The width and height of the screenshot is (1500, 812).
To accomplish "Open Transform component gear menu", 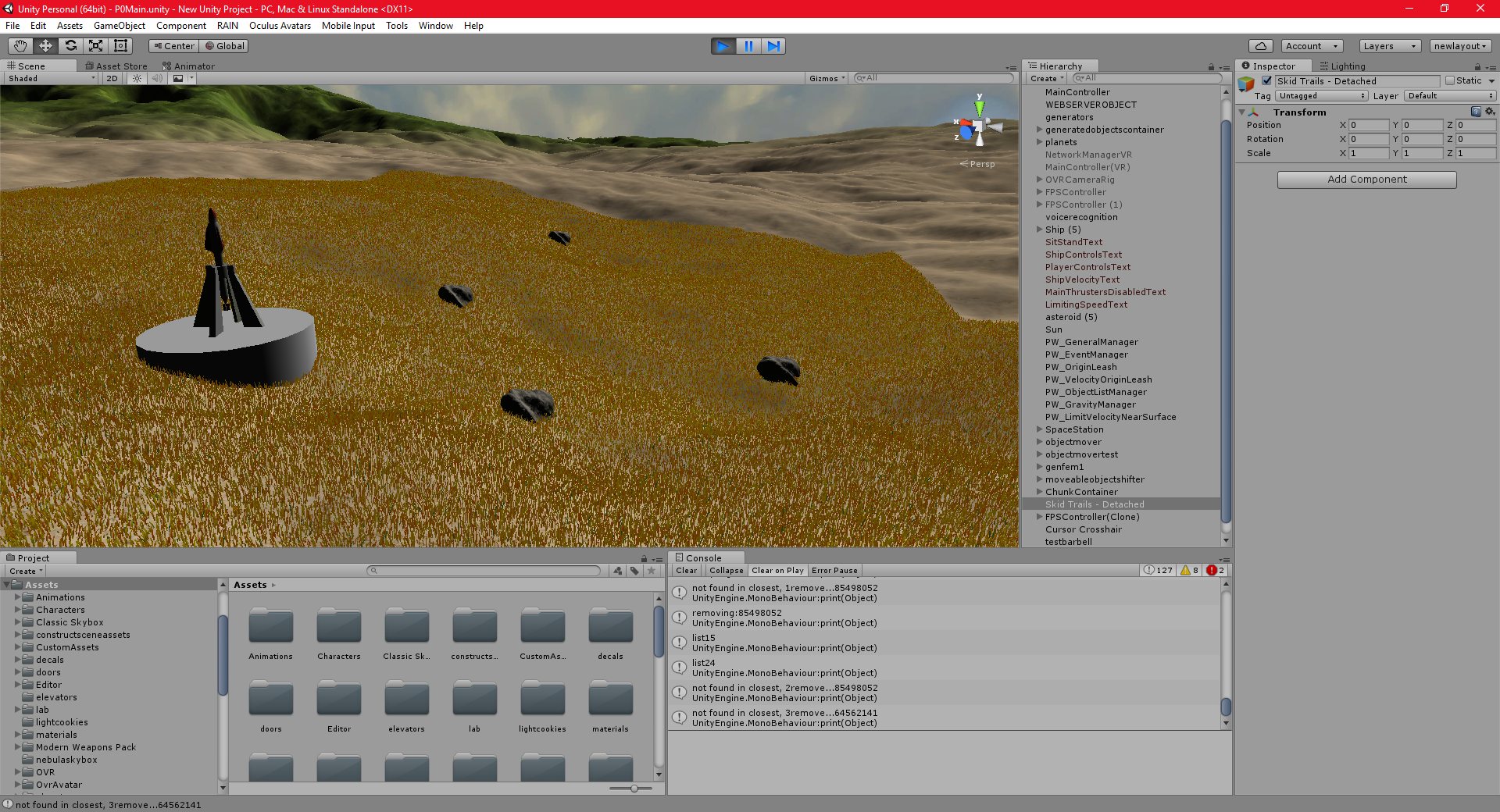I will 1489,112.
